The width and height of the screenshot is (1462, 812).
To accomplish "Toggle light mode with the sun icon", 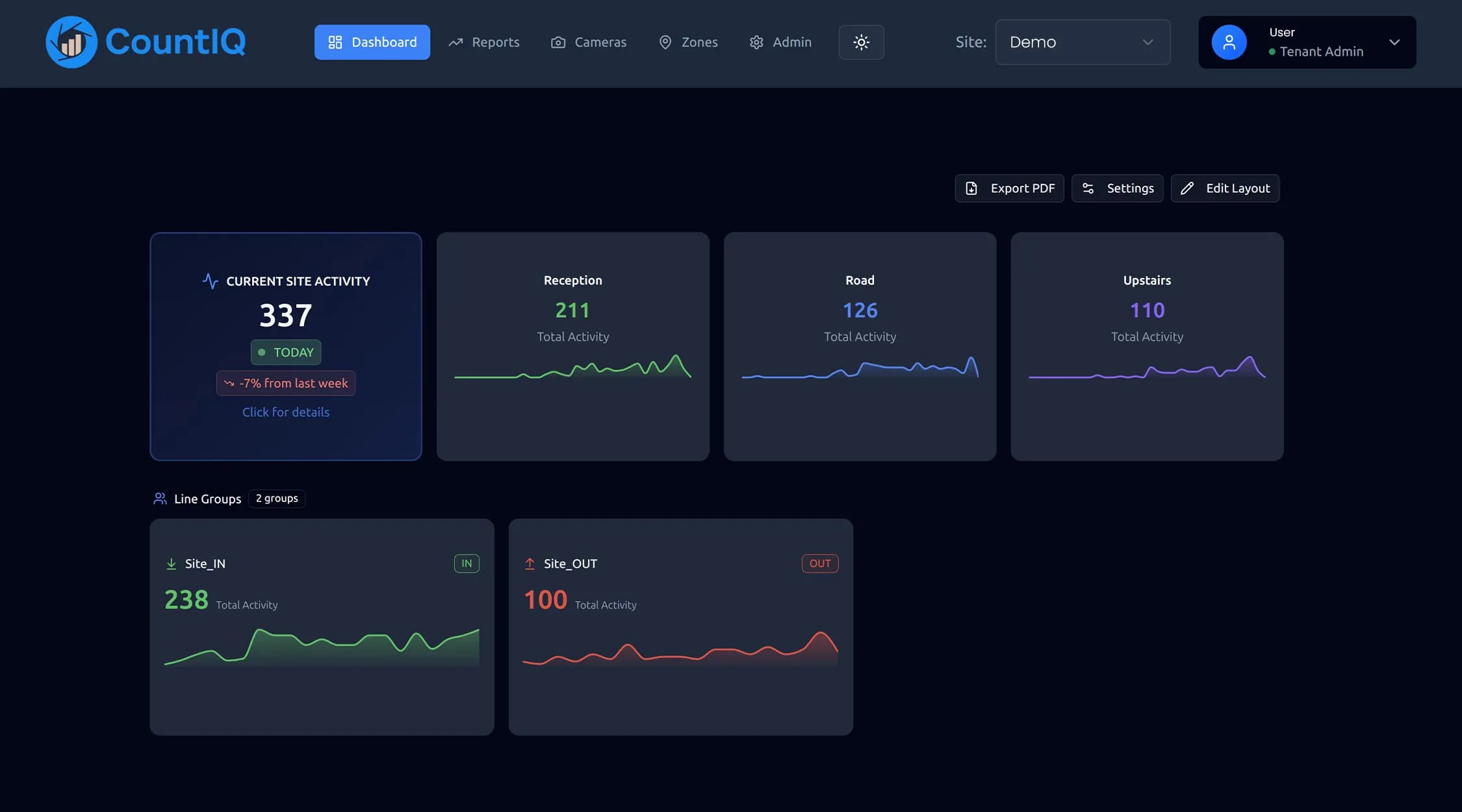I will pyautogui.click(x=861, y=42).
